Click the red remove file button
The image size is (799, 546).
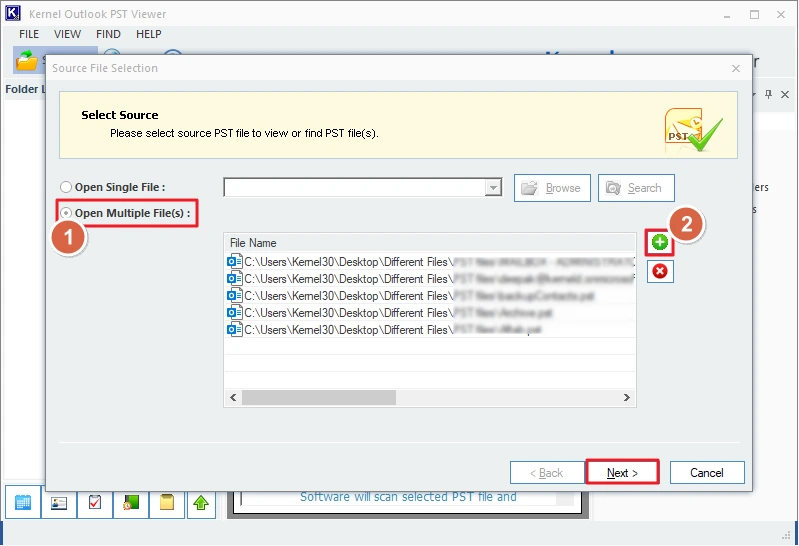point(660,271)
